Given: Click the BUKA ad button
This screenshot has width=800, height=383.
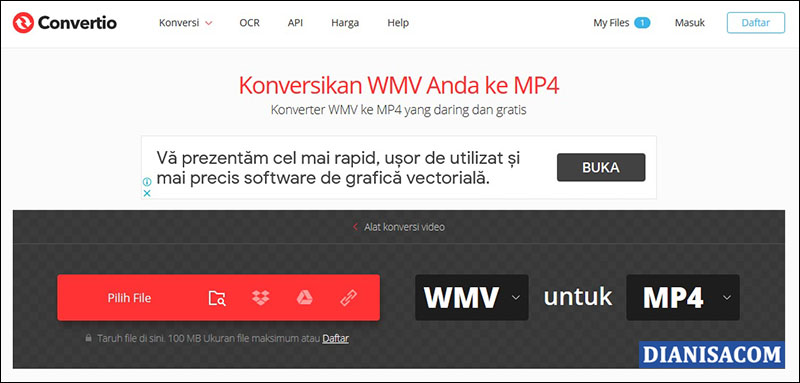Looking at the screenshot, I should click(601, 167).
